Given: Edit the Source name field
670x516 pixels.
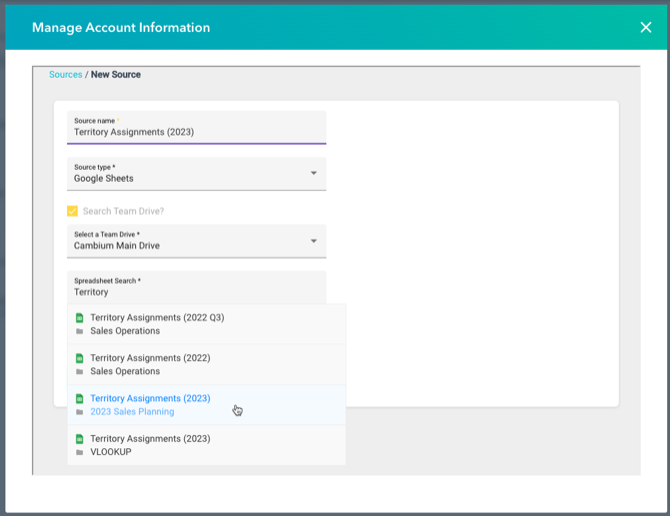Looking at the screenshot, I should pyautogui.click(x=197, y=127).
